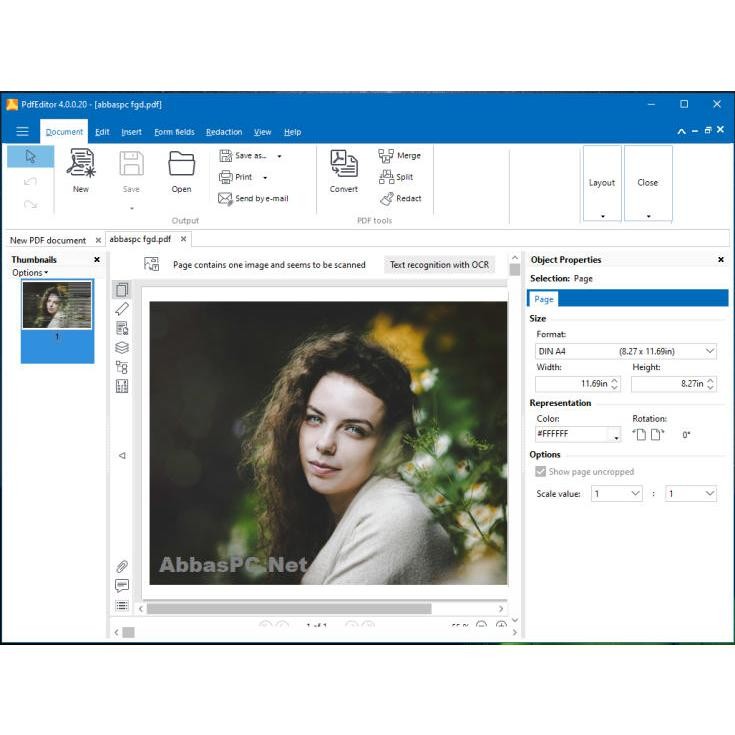
Task: Open the list outline side icon
Action: 122,606
